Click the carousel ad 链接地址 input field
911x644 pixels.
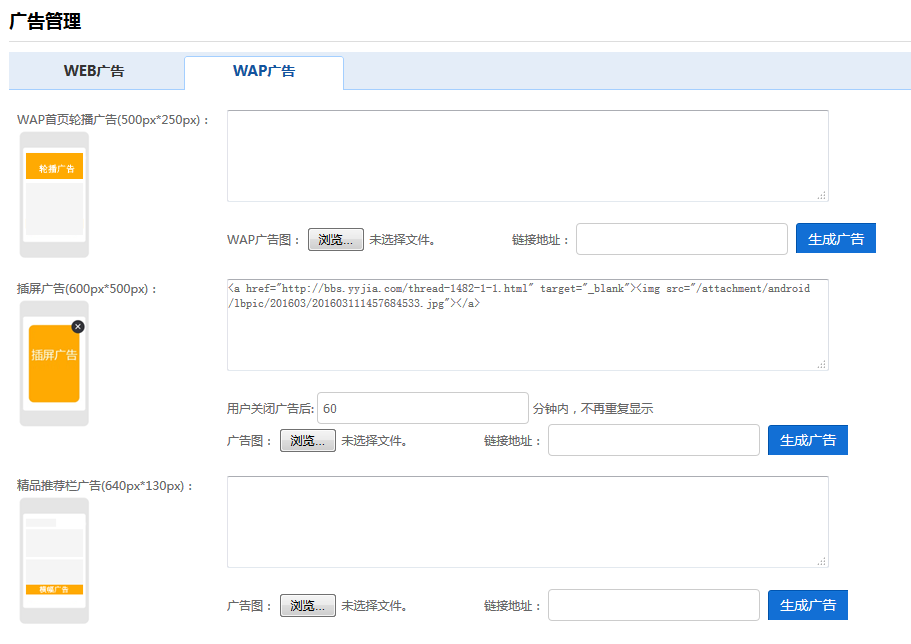point(681,240)
